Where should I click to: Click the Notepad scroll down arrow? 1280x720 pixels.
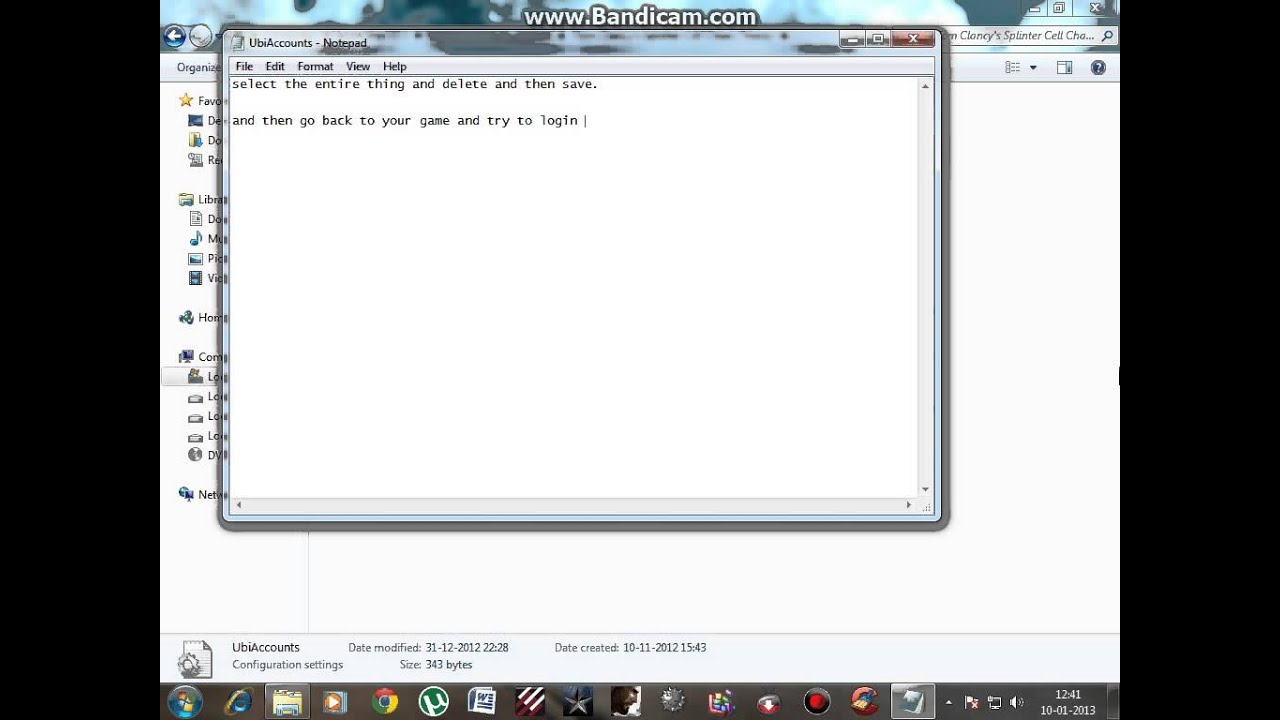[x=925, y=489]
